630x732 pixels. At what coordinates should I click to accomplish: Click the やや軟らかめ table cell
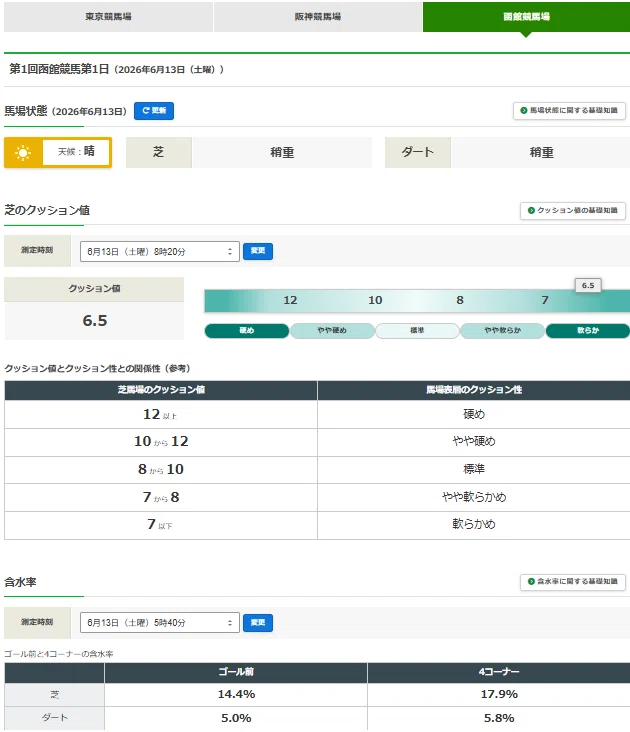tap(474, 498)
